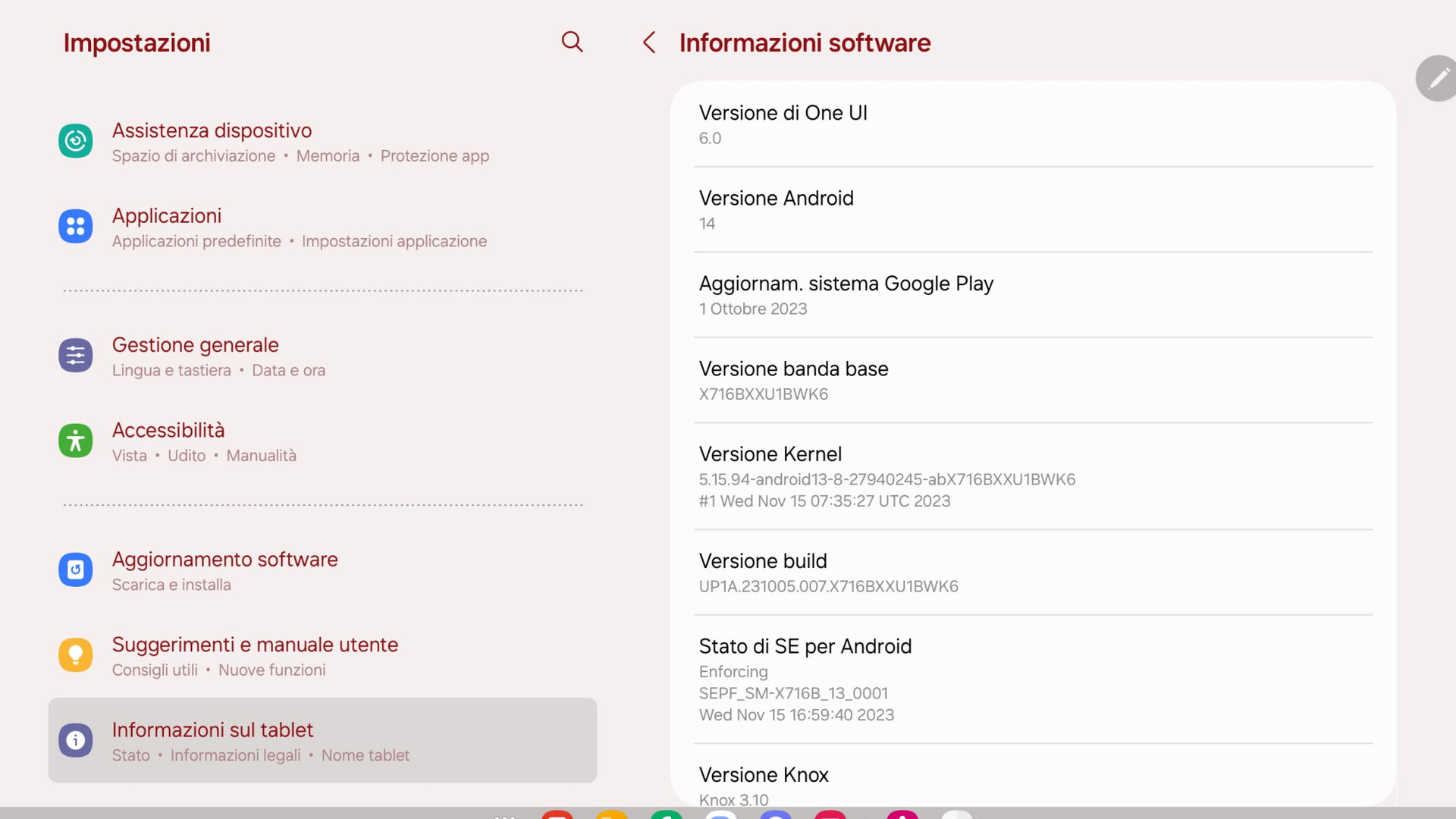The width and height of the screenshot is (1456, 819).
Task: Tap the floating pencil edit button
Action: 1436,78
